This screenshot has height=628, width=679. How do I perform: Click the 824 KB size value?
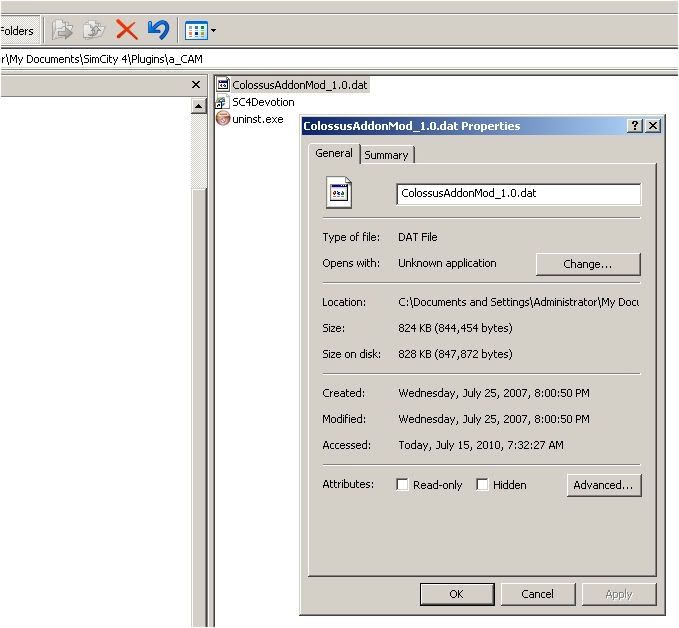[455, 328]
